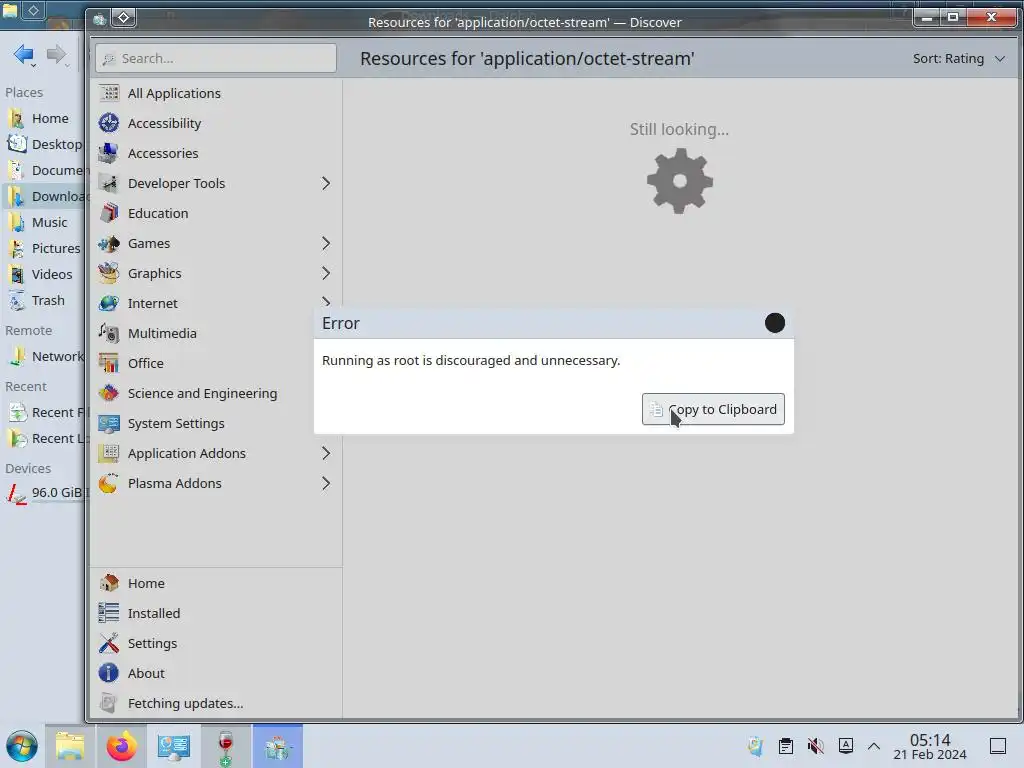Open the About page icon
The height and width of the screenshot is (768, 1024).
tap(109, 673)
